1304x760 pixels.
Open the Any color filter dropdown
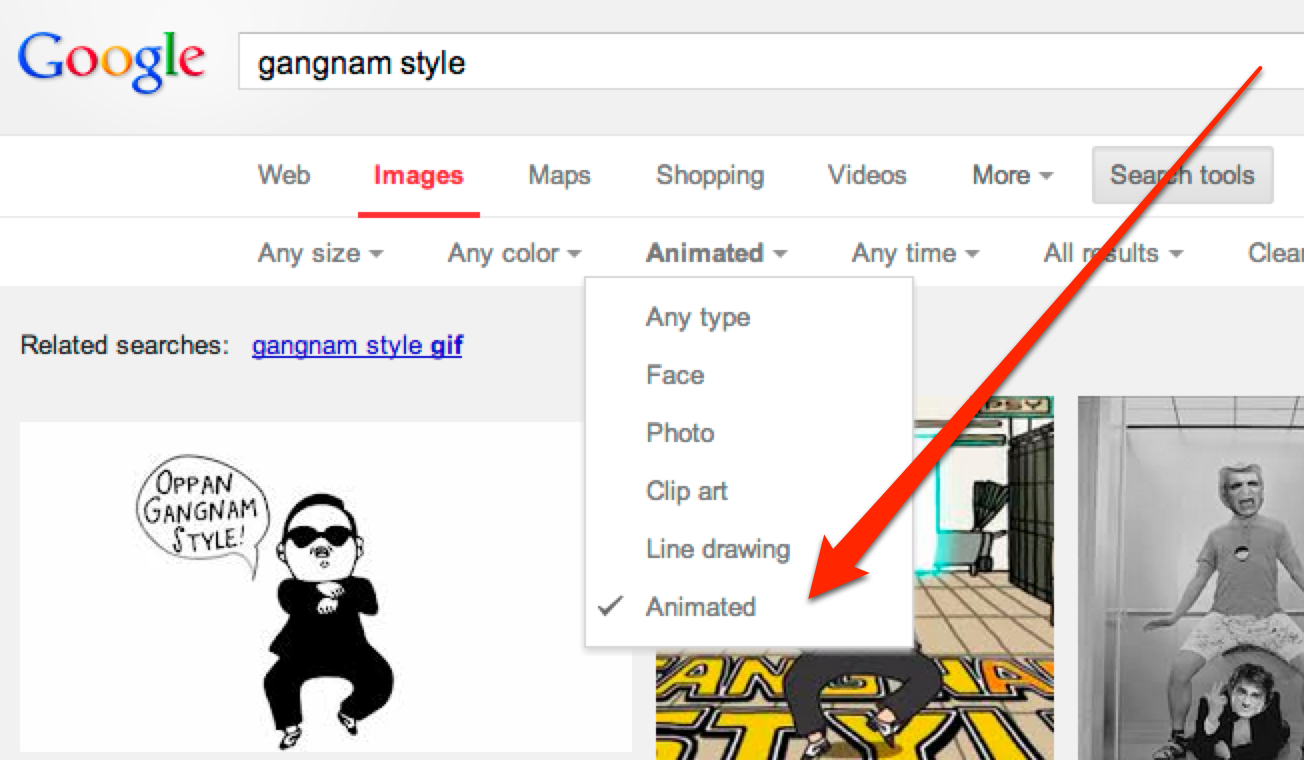(513, 253)
